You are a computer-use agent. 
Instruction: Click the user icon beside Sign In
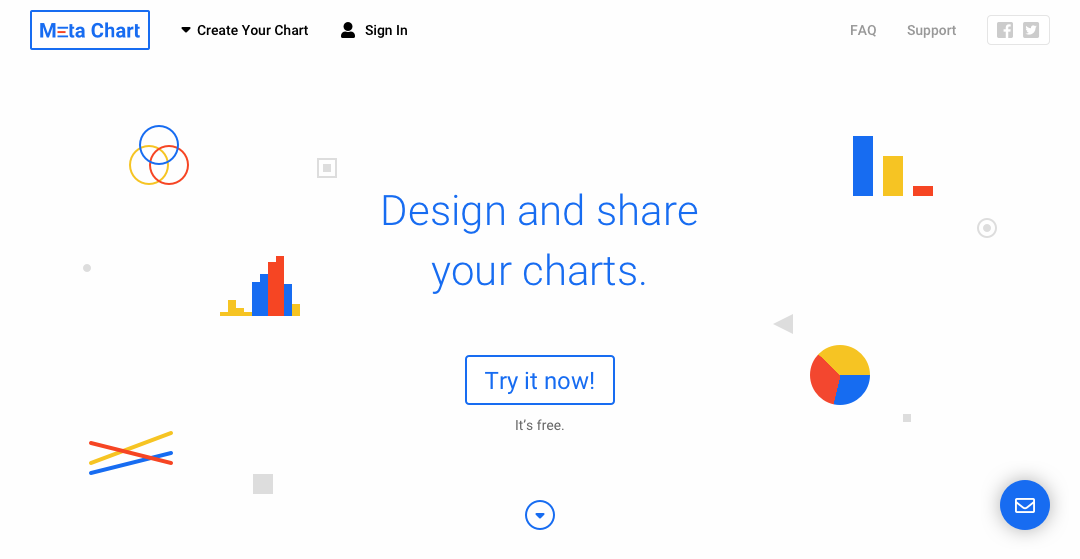pos(348,30)
